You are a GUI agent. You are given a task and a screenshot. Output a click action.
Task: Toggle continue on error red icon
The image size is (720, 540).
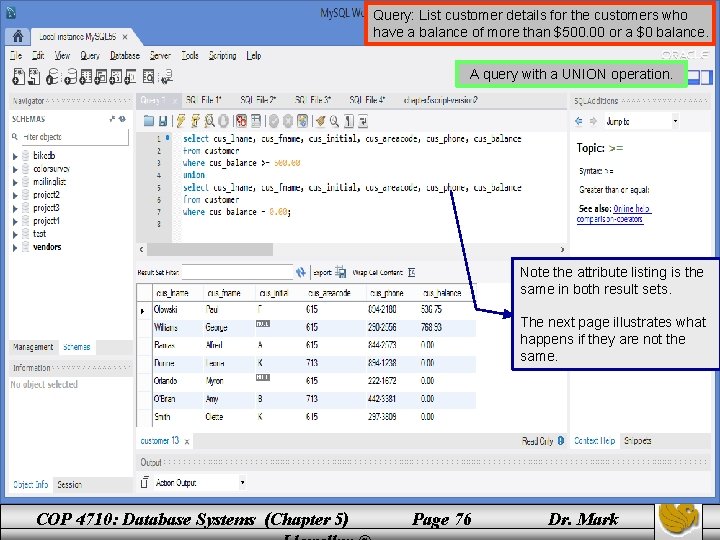pyautogui.click(x=242, y=121)
